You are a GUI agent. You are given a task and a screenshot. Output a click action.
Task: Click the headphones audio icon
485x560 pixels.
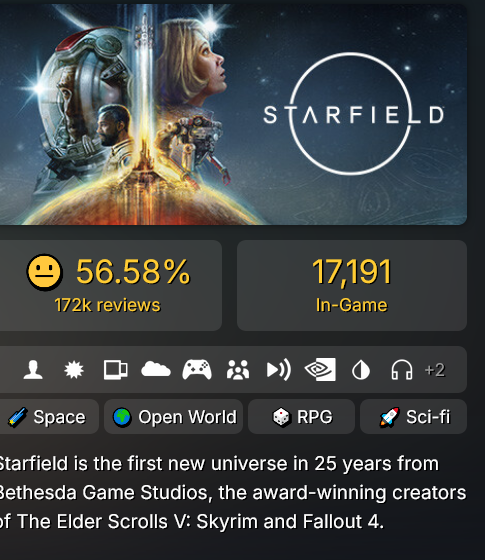point(402,370)
